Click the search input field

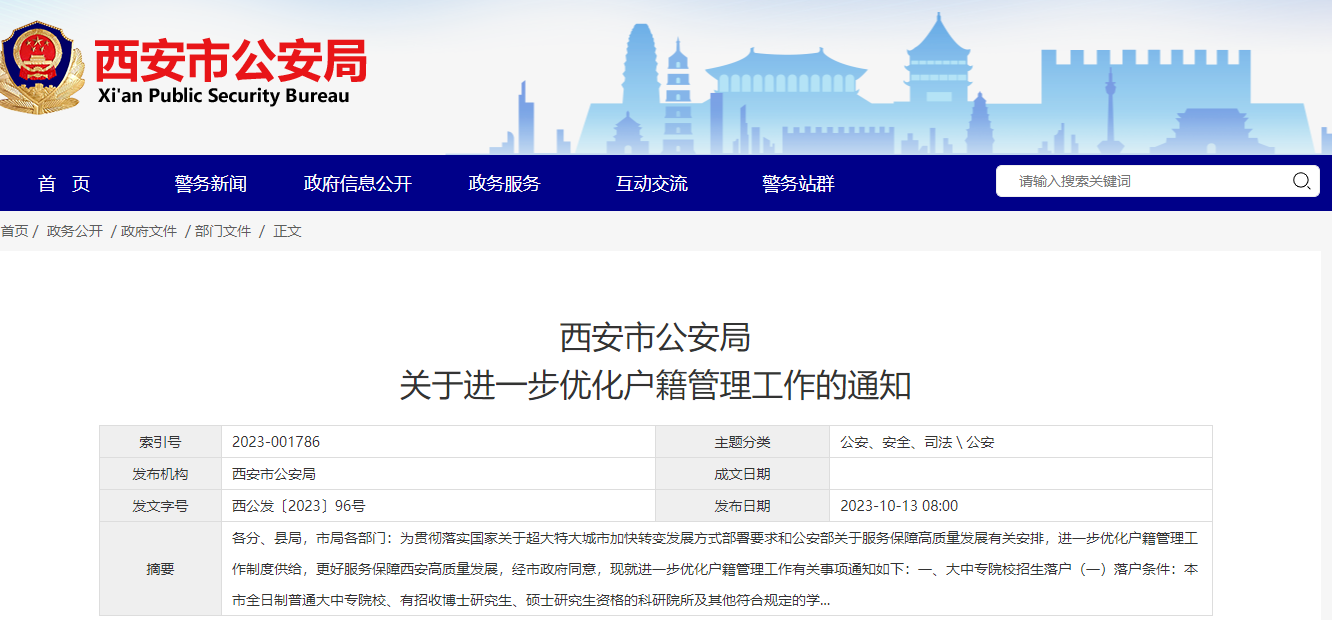coord(1130,181)
